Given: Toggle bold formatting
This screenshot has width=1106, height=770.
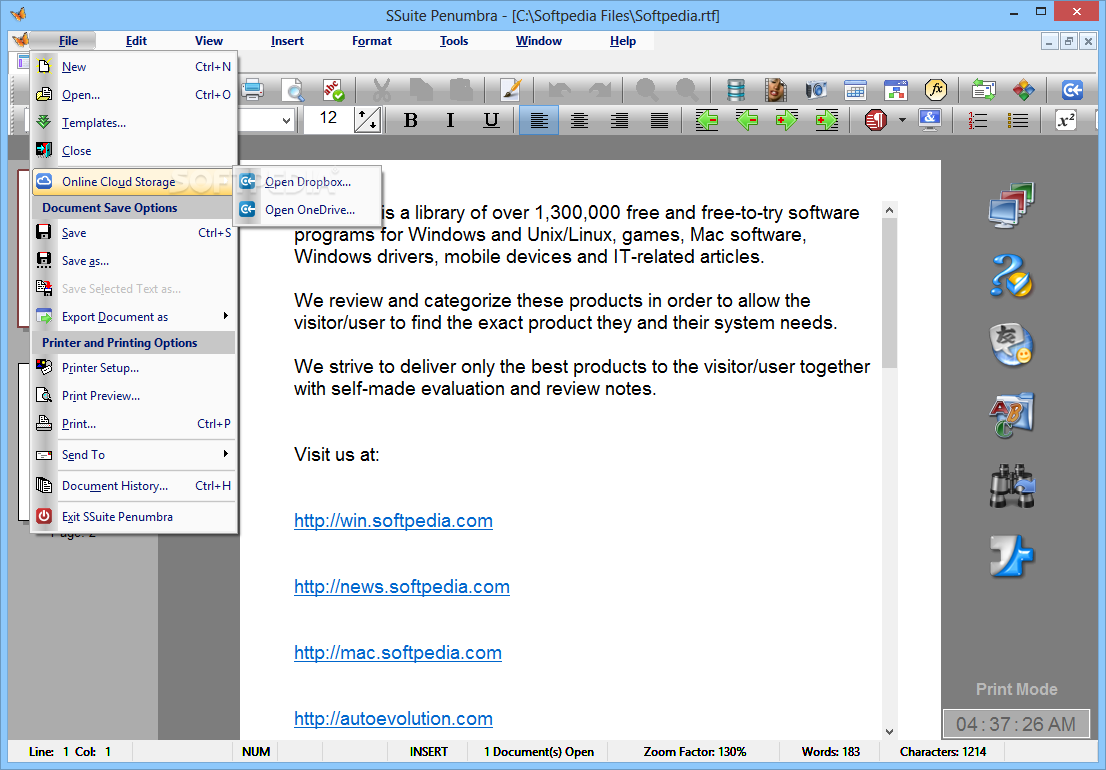Looking at the screenshot, I should 411,121.
